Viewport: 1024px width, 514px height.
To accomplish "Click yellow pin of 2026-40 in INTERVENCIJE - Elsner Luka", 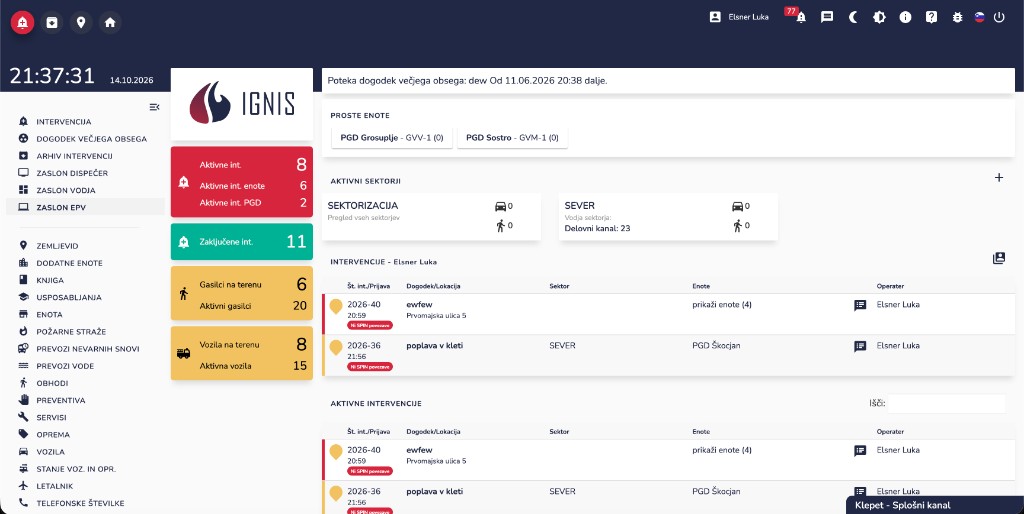I will [x=336, y=306].
